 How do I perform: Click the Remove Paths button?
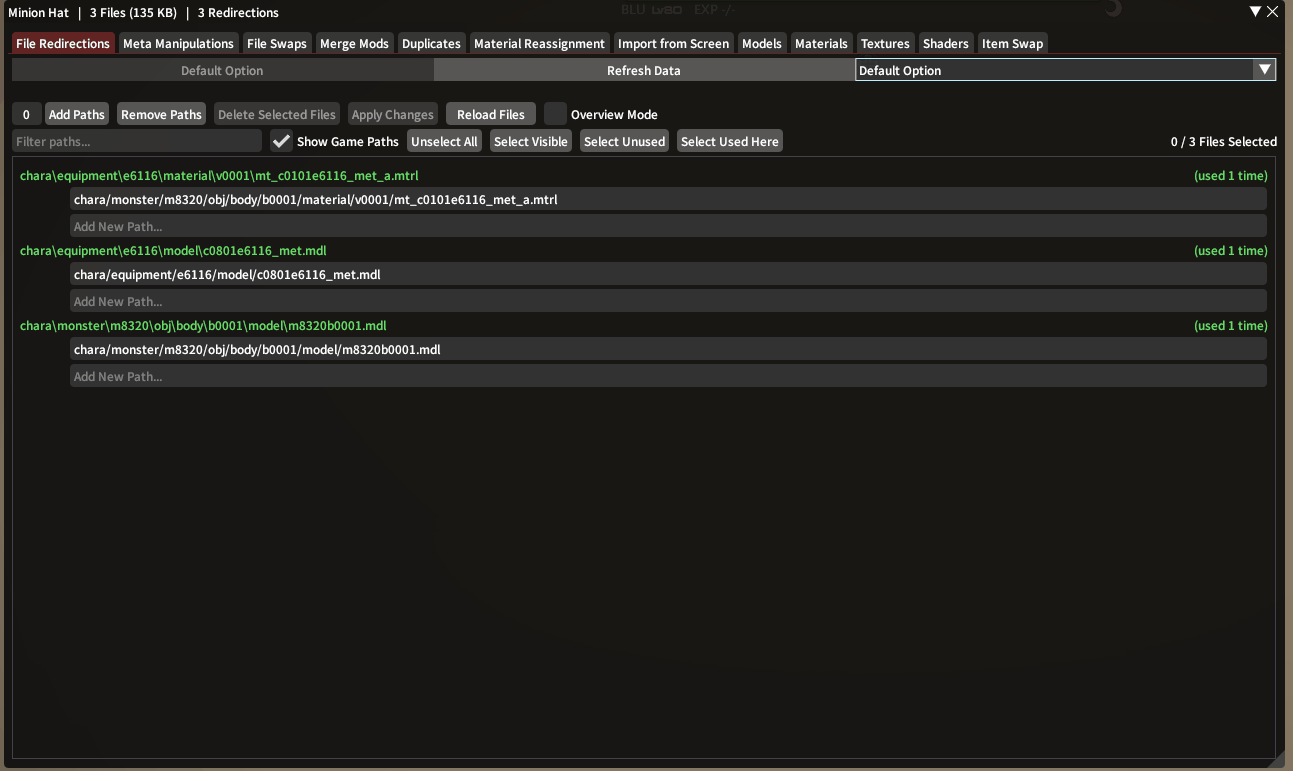(x=161, y=114)
